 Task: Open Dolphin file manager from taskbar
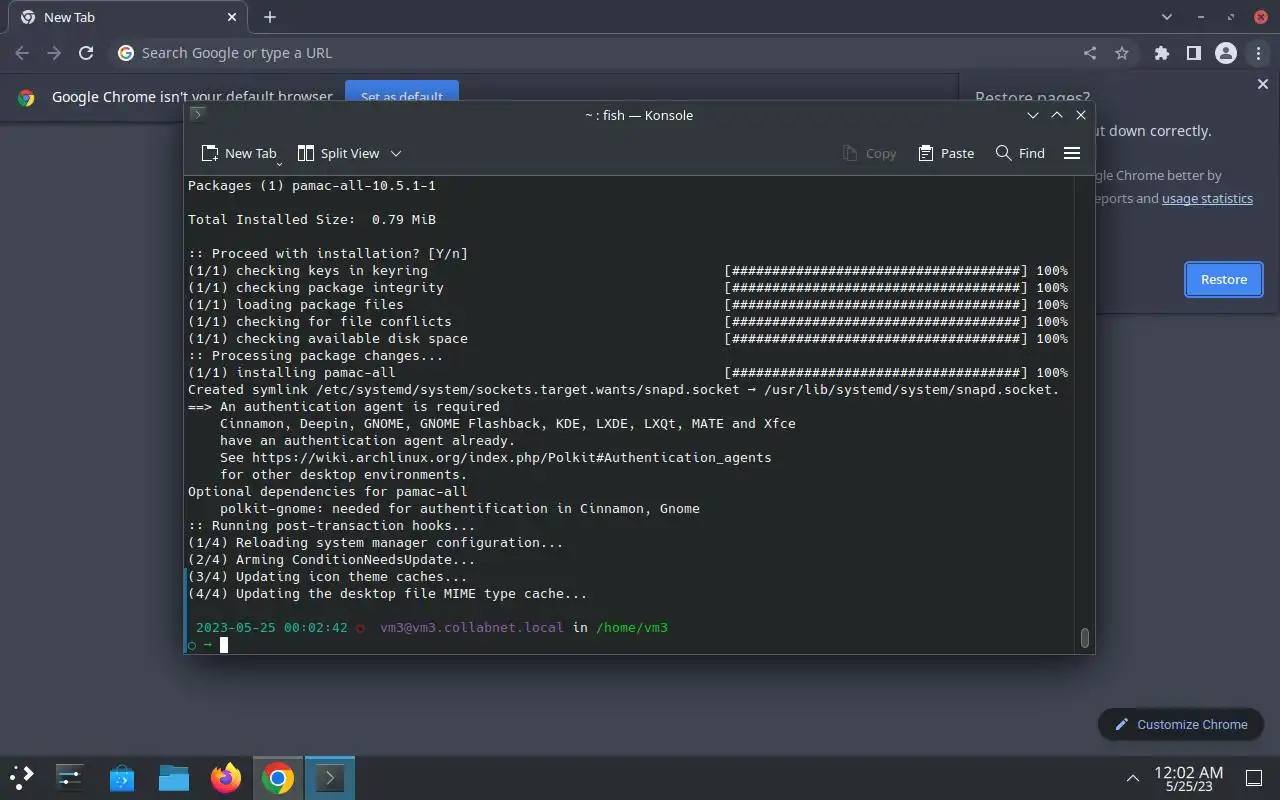pyautogui.click(x=174, y=777)
